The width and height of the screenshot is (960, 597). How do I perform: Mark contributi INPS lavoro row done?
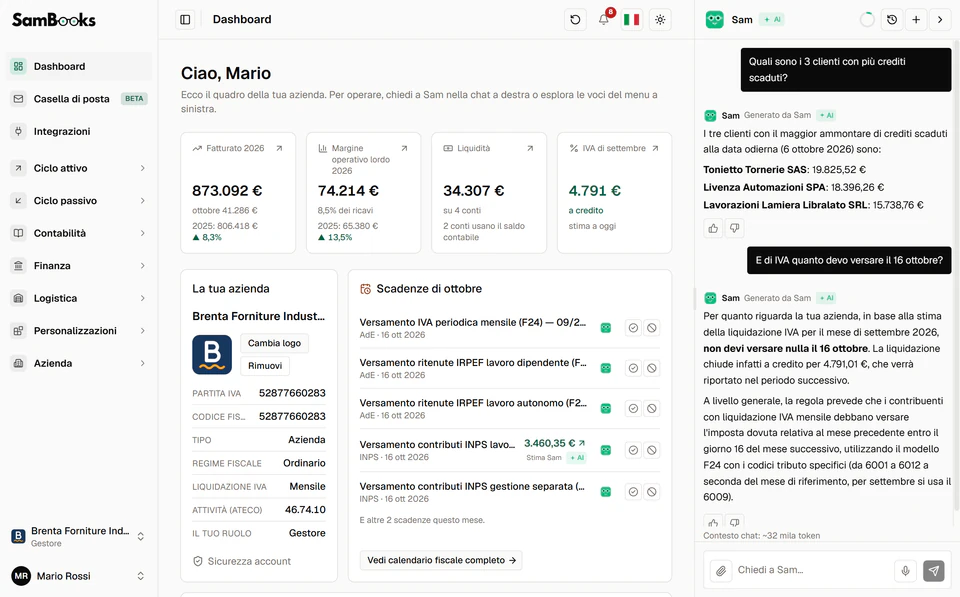point(633,451)
